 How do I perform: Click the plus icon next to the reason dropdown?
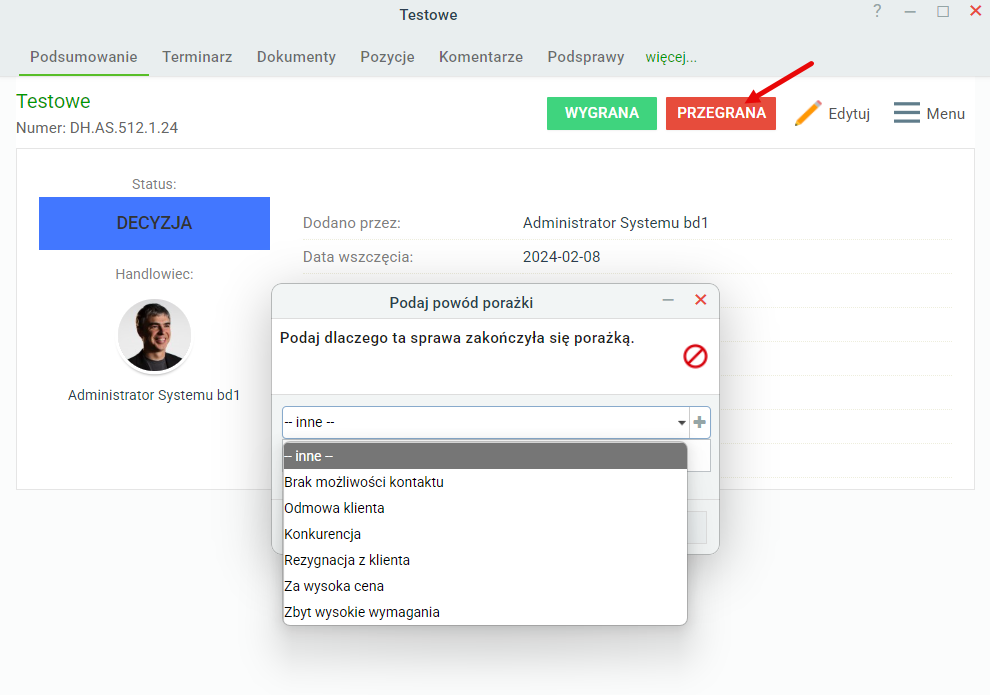coord(700,422)
